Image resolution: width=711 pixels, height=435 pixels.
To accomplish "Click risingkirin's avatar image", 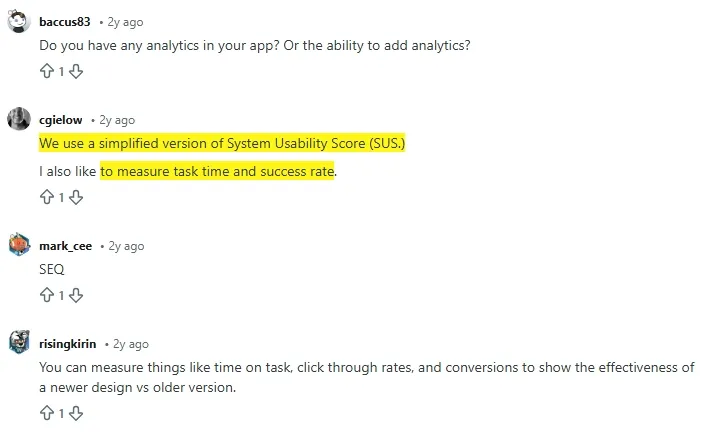I will (19, 343).
